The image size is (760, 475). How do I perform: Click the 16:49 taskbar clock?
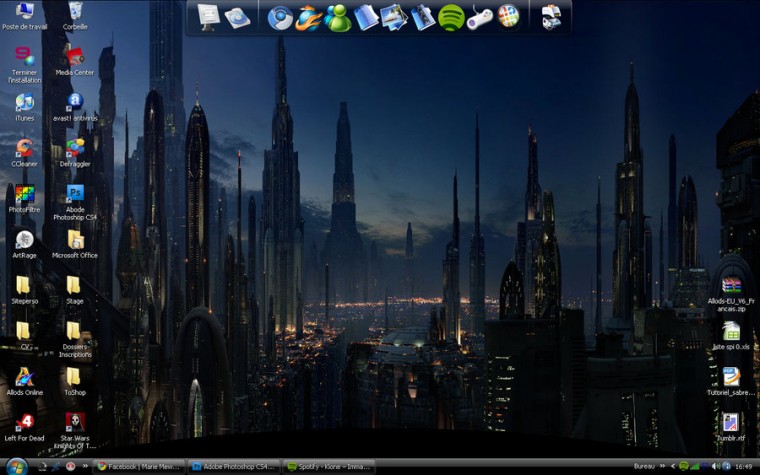[744, 466]
